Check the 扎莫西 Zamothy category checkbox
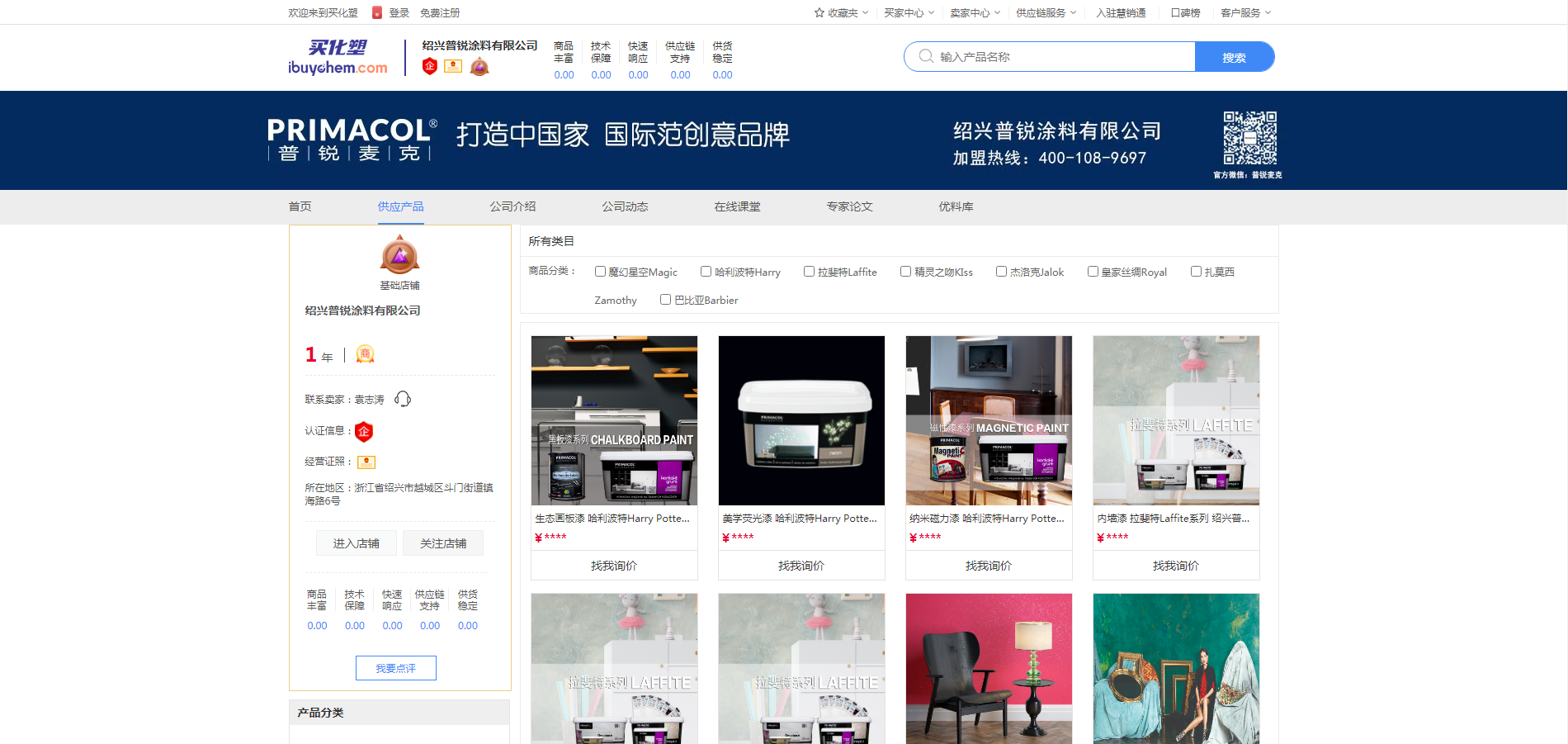The image size is (1568, 744). point(1196,271)
